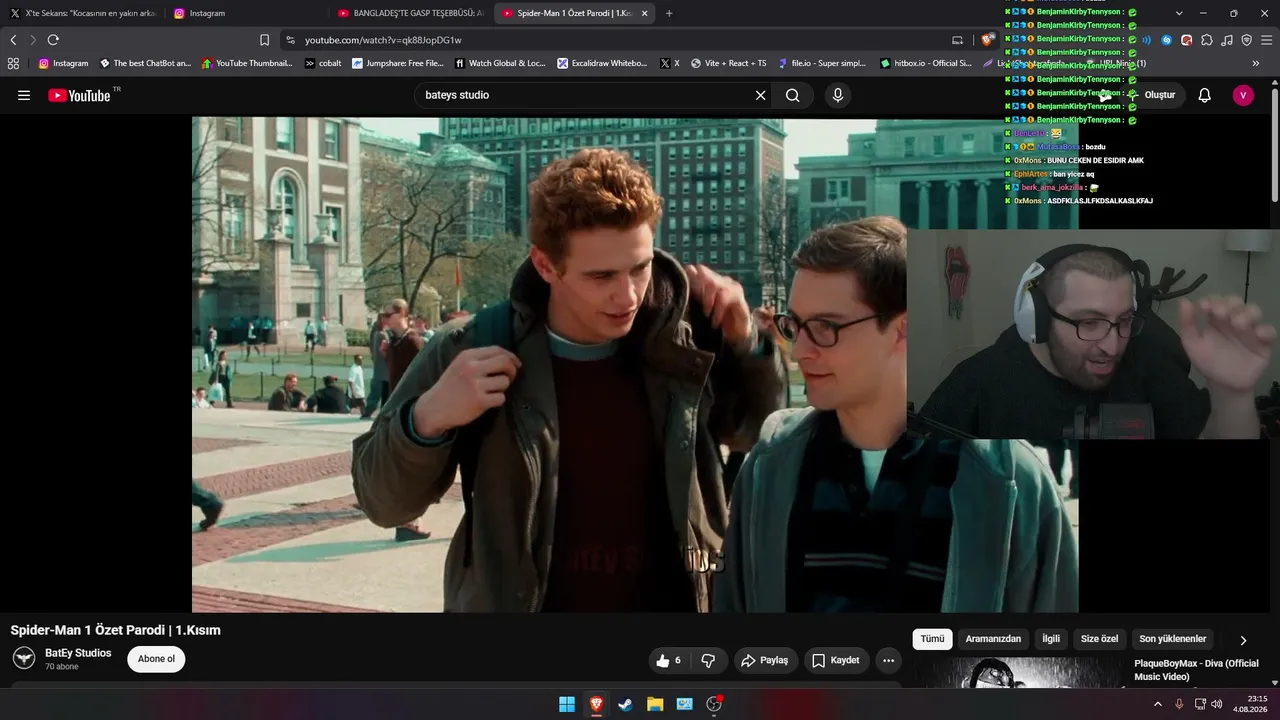Image resolution: width=1280 pixels, height=720 pixels.
Task: Visit the BatEy Studios channel name
Action: [78, 653]
